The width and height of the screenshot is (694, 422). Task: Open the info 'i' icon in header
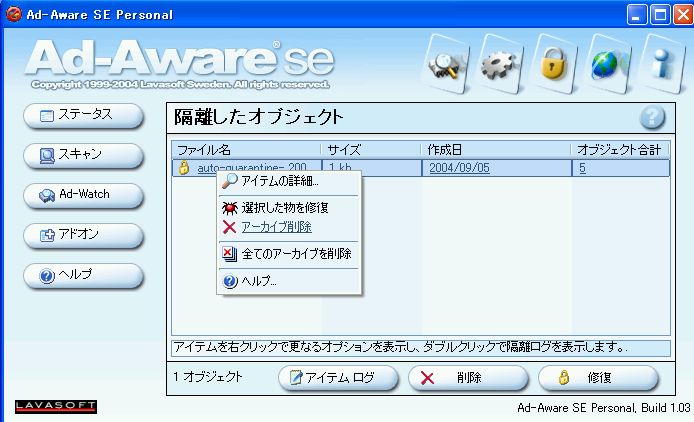pos(663,64)
